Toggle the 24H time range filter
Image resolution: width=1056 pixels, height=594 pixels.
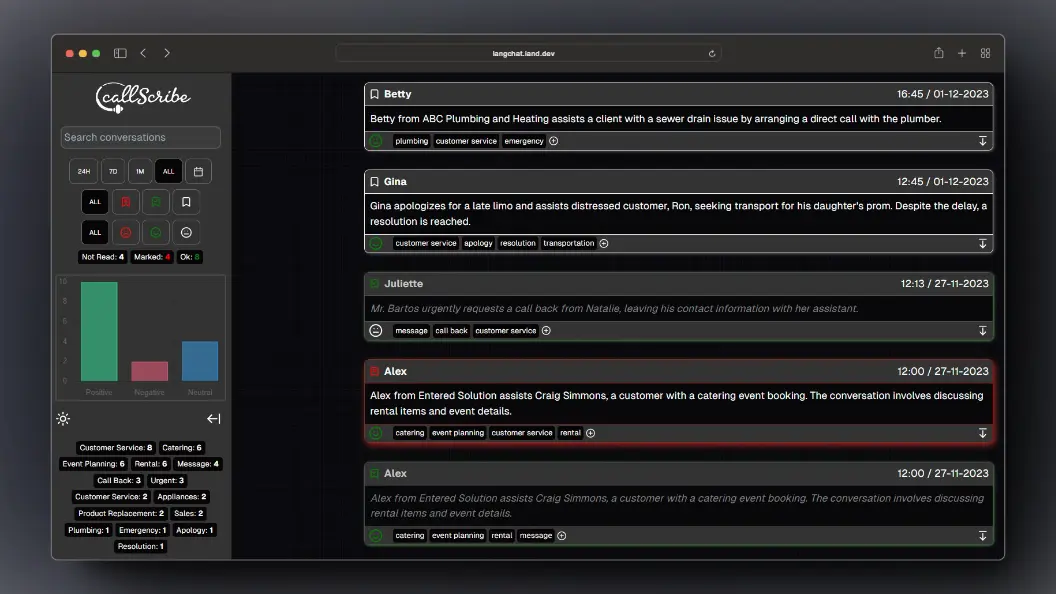tap(83, 171)
